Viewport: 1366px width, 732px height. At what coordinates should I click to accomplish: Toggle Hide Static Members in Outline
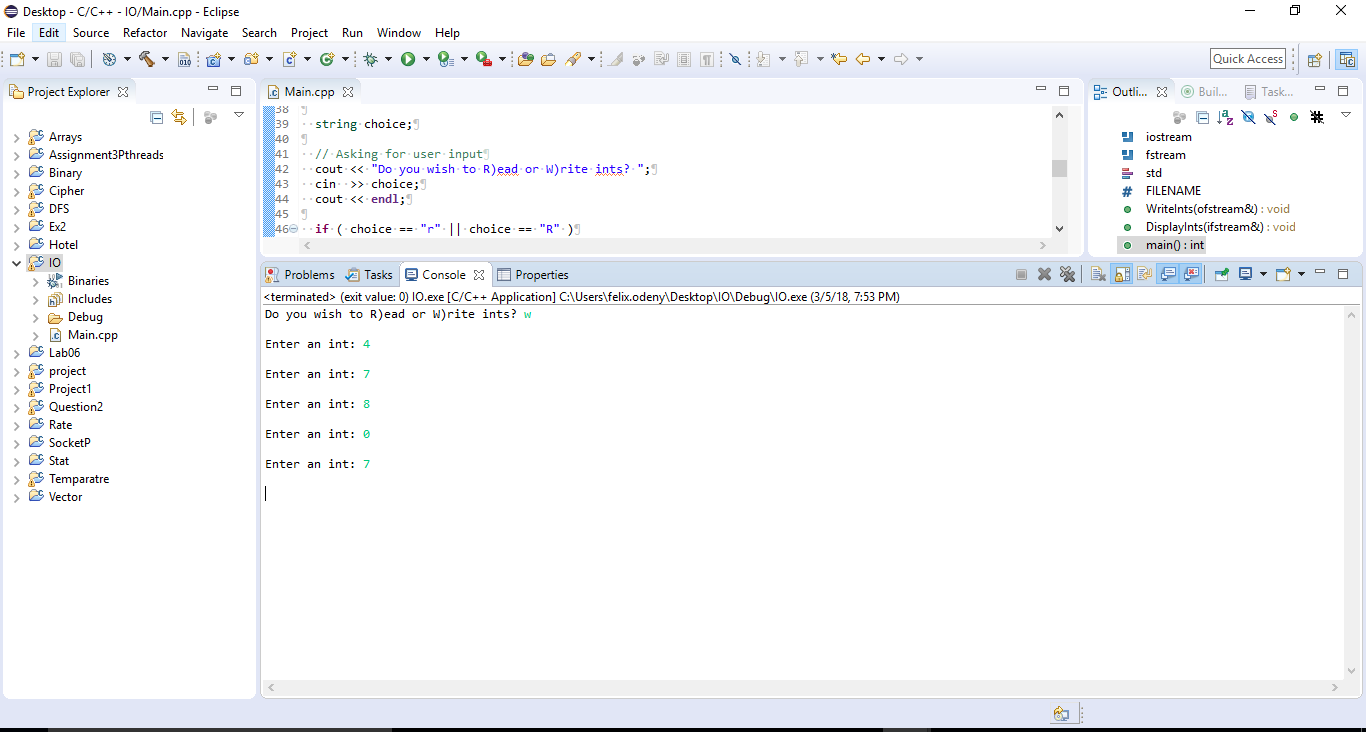1270,117
